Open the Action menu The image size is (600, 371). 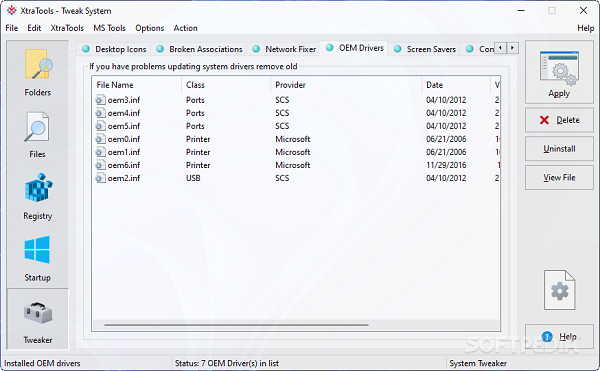(x=186, y=28)
